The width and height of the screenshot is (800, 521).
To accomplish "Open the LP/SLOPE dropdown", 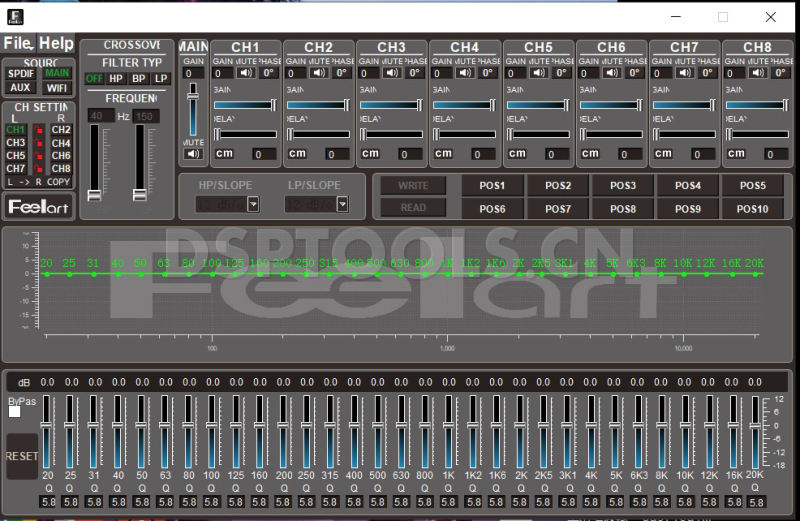I will click(x=342, y=204).
